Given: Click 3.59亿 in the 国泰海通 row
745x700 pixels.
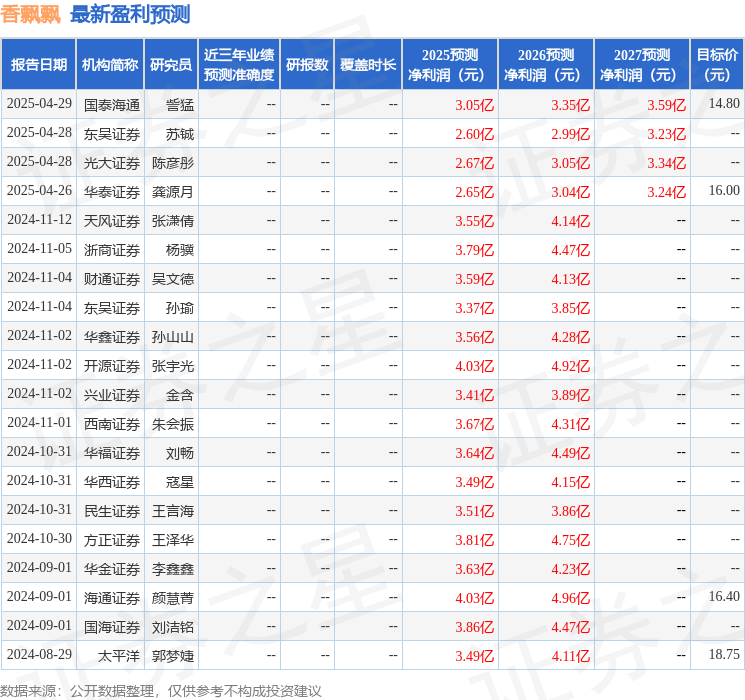Looking at the screenshot, I should pos(666,105).
